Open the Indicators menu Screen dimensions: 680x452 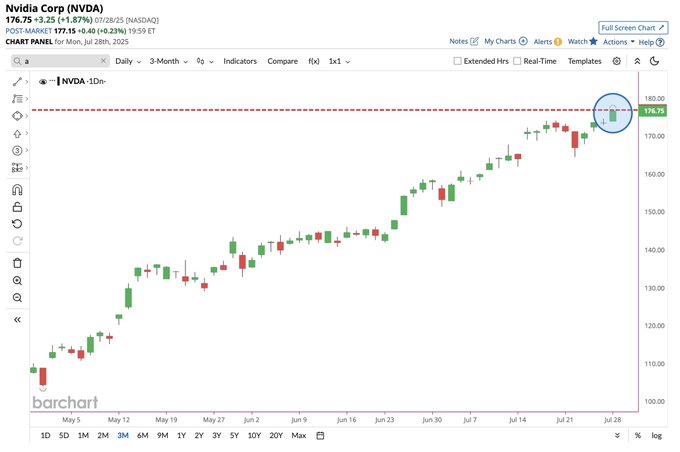(240, 61)
